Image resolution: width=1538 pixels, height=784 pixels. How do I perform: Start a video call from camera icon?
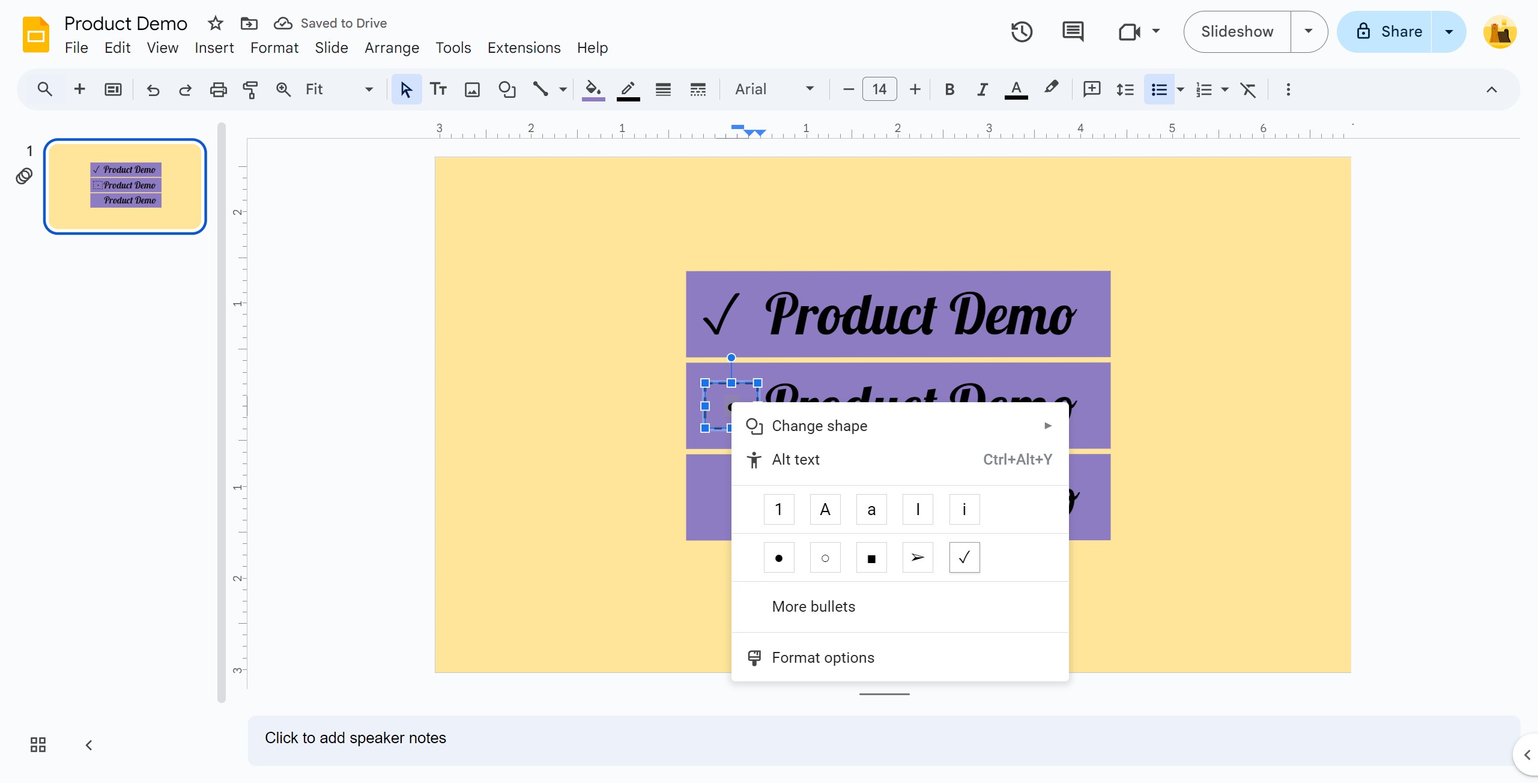click(x=1130, y=31)
